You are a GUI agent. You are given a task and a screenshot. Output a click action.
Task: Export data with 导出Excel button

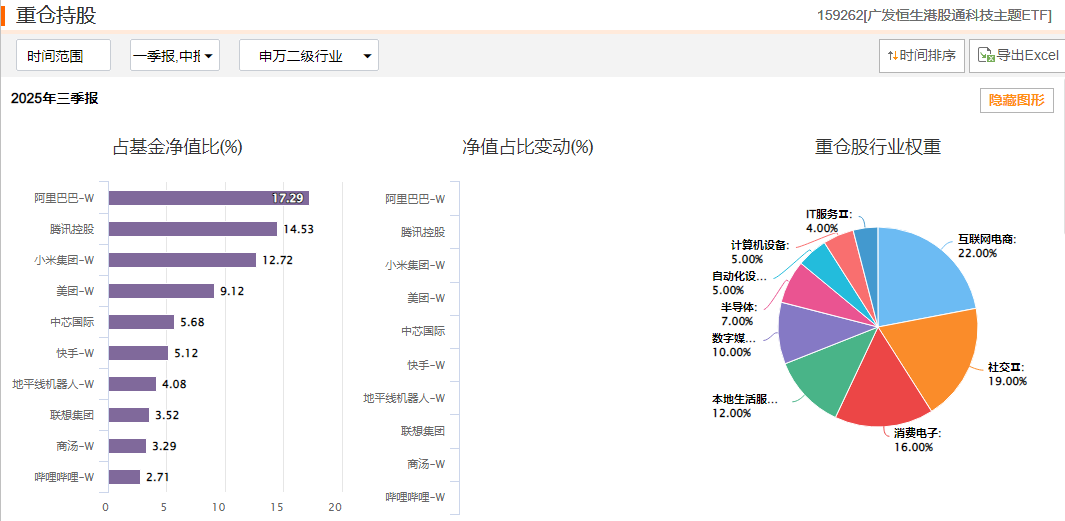1018,56
